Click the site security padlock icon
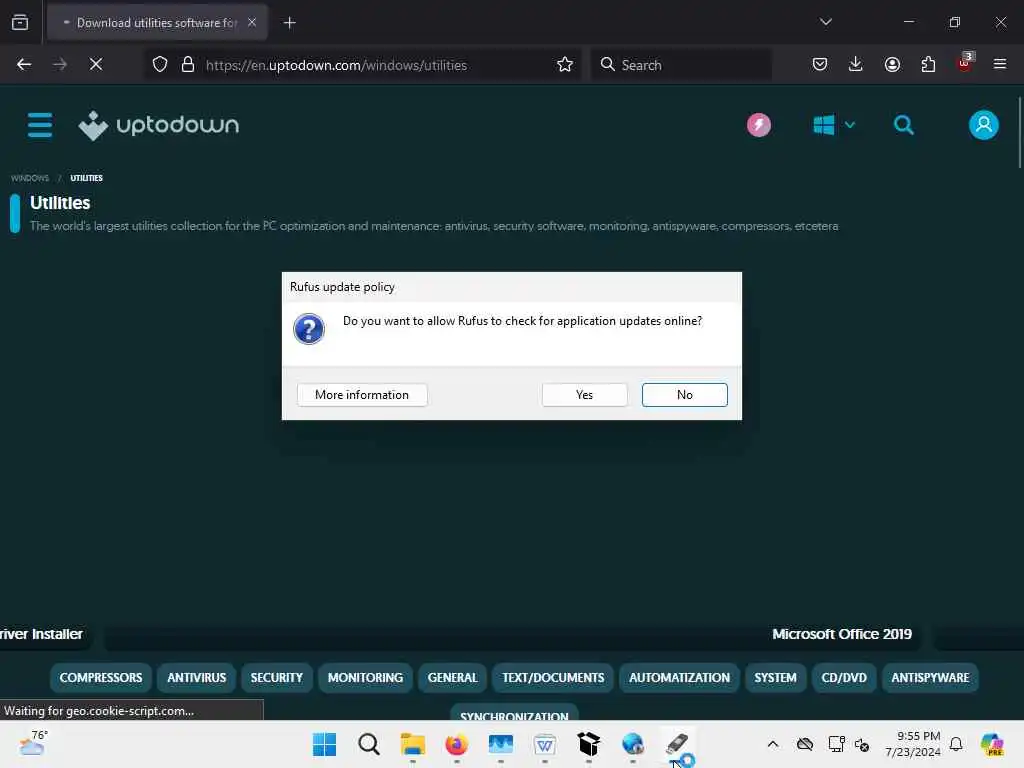1024x768 pixels. coord(188,64)
